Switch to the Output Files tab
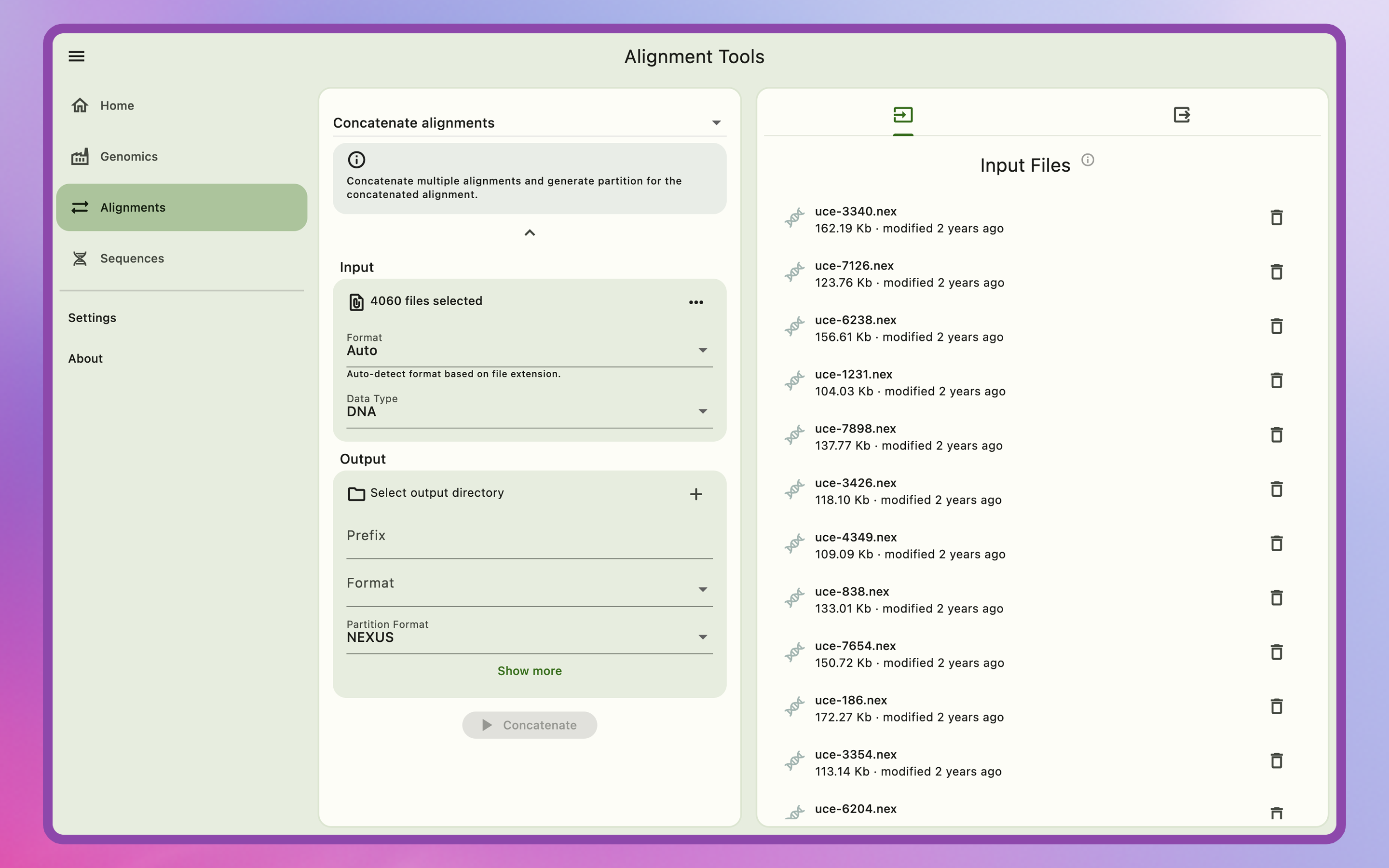The height and width of the screenshot is (868, 1389). pyautogui.click(x=1181, y=115)
